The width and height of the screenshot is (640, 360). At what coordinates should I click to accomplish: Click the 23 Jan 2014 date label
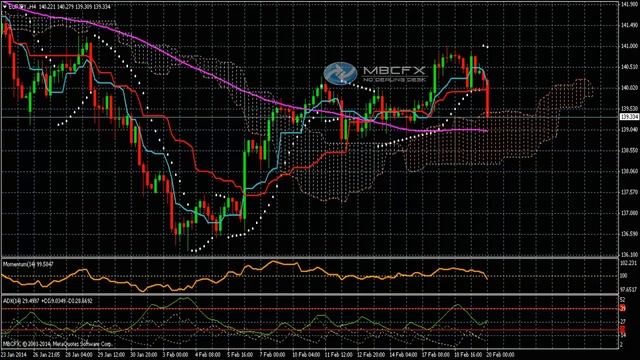[15, 355]
